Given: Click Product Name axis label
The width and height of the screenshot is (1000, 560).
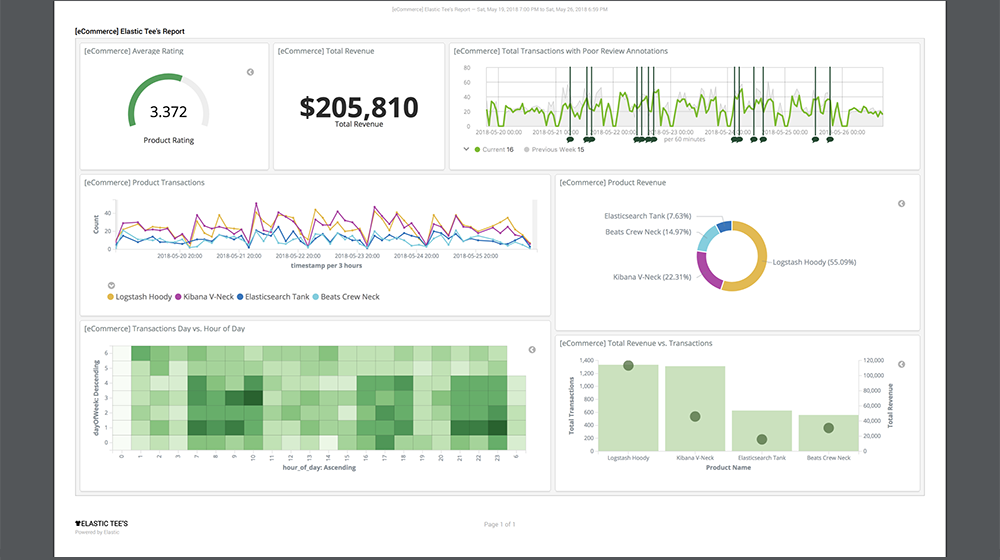Looking at the screenshot, I should (728, 468).
